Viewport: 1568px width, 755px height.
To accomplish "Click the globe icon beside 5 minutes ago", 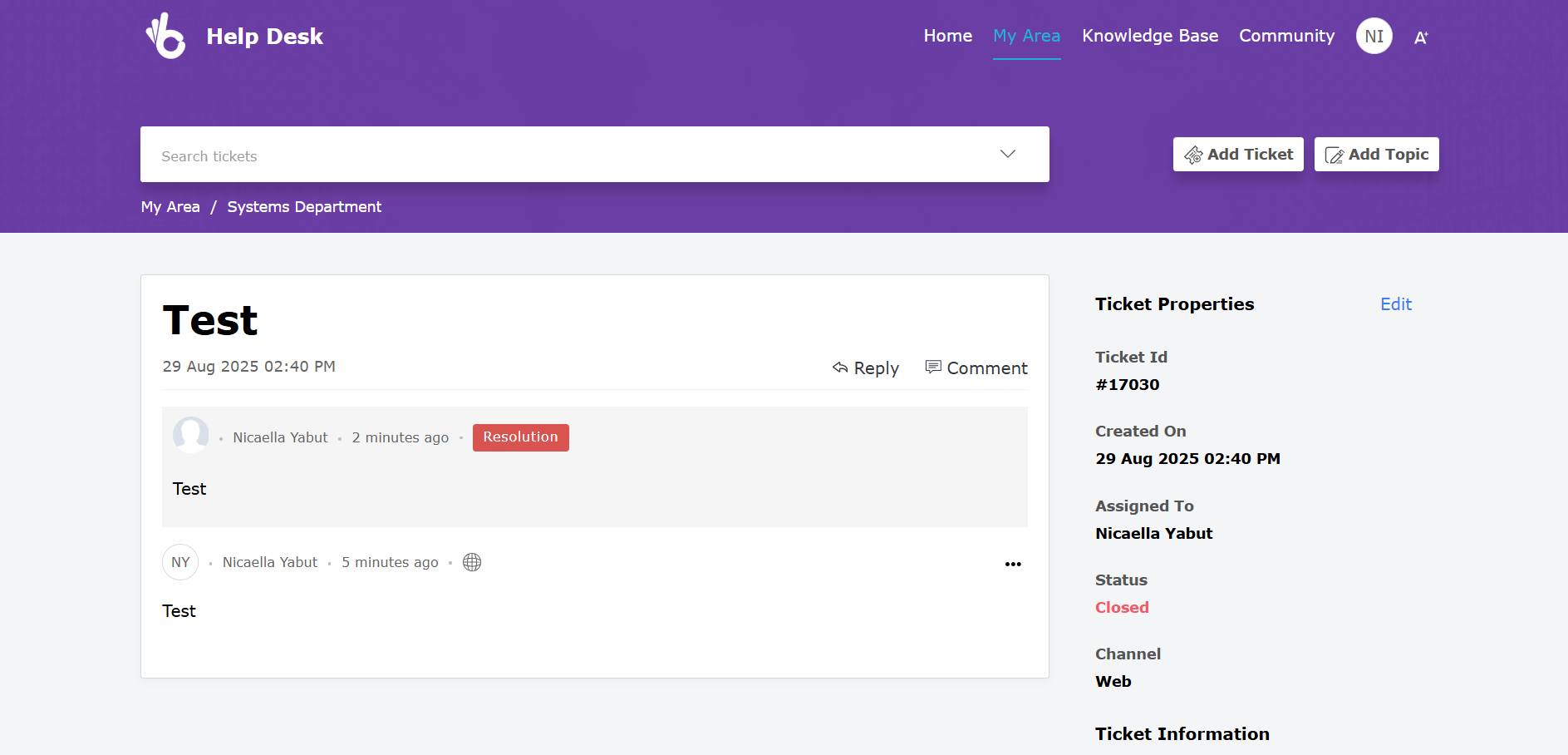I will pyautogui.click(x=472, y=562).
